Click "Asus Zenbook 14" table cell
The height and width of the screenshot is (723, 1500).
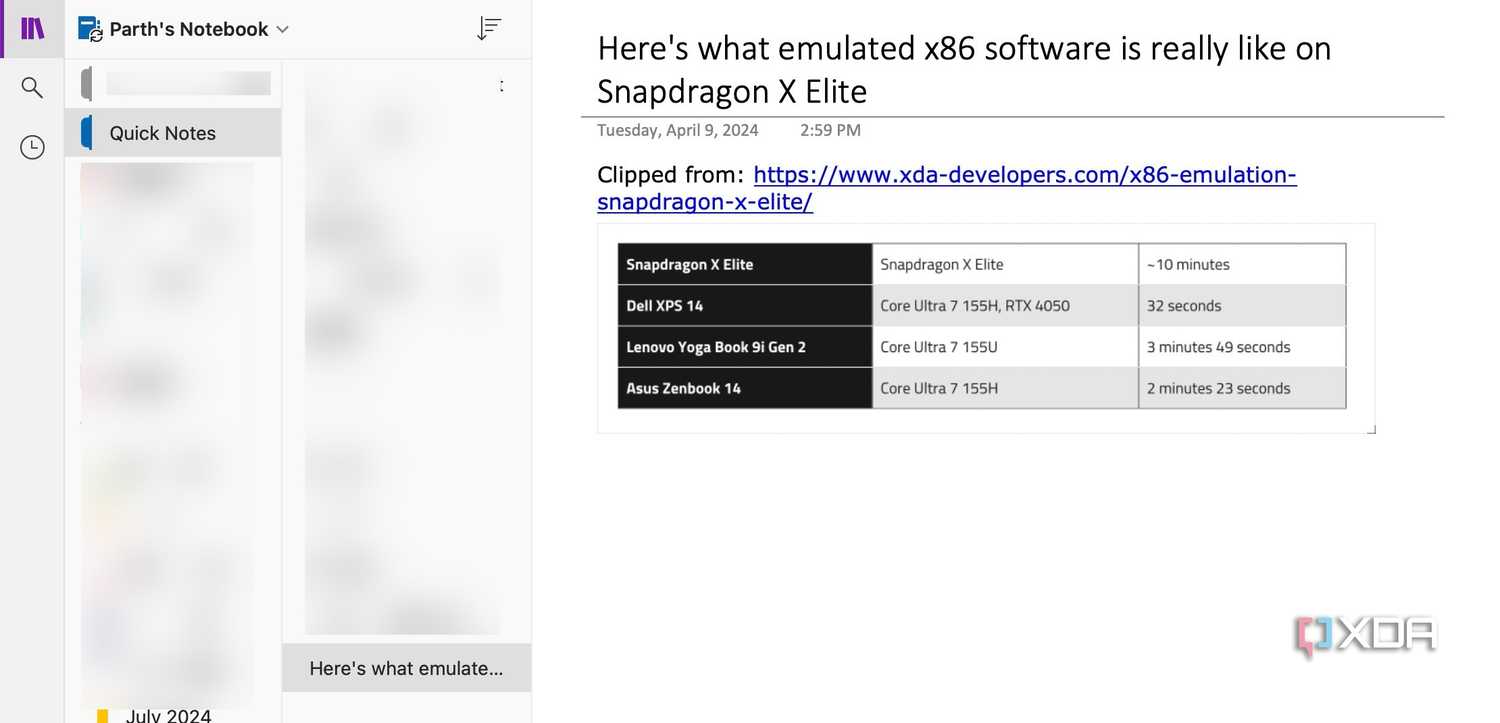745,388
